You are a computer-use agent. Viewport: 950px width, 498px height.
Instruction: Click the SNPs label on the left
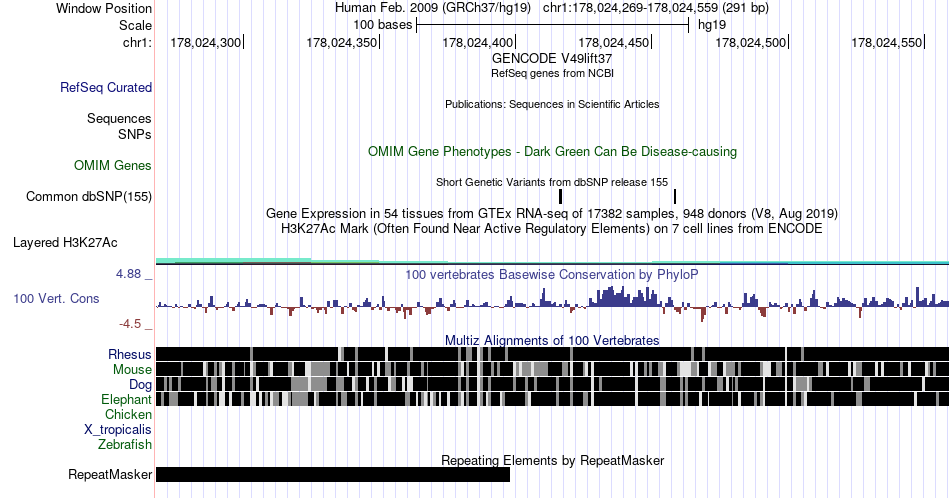(135, 134)
